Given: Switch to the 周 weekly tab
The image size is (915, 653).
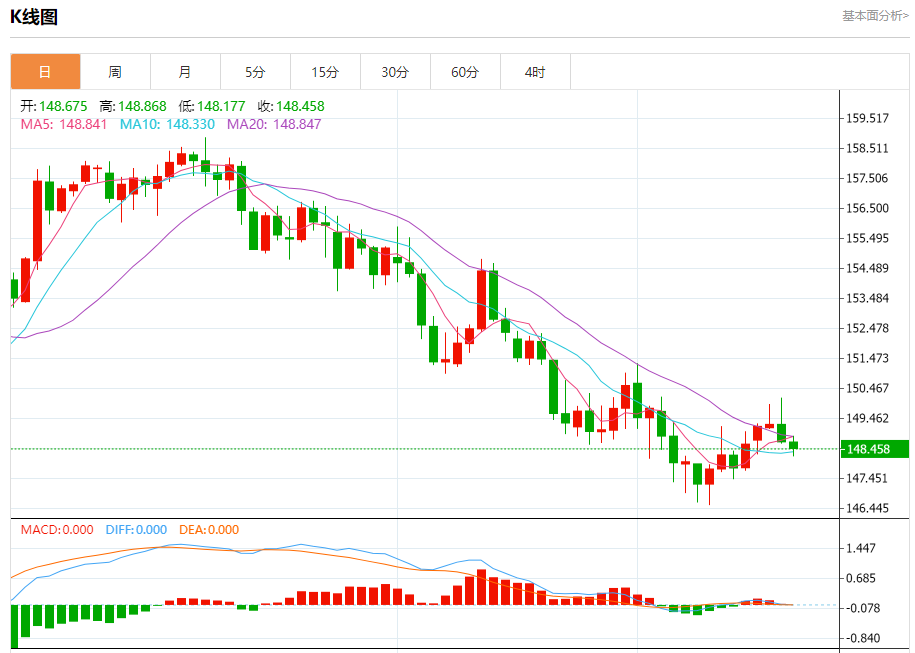Looking at the screenshot, I should click(116, 72).
